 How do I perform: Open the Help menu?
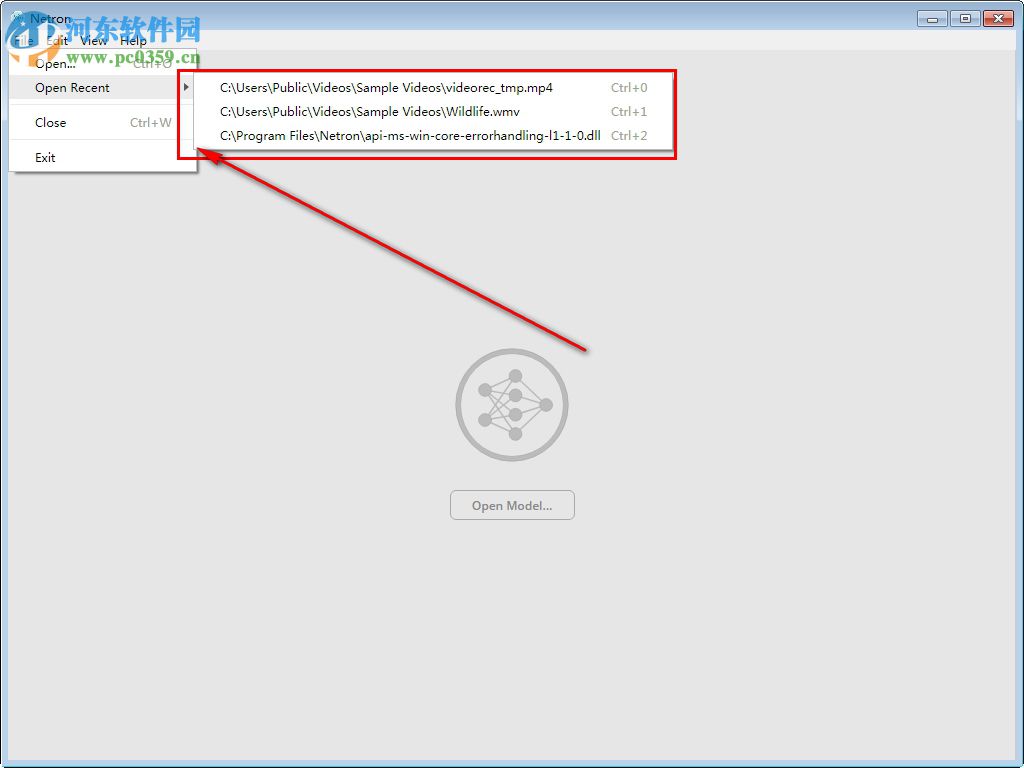click(x=133, y=40)
